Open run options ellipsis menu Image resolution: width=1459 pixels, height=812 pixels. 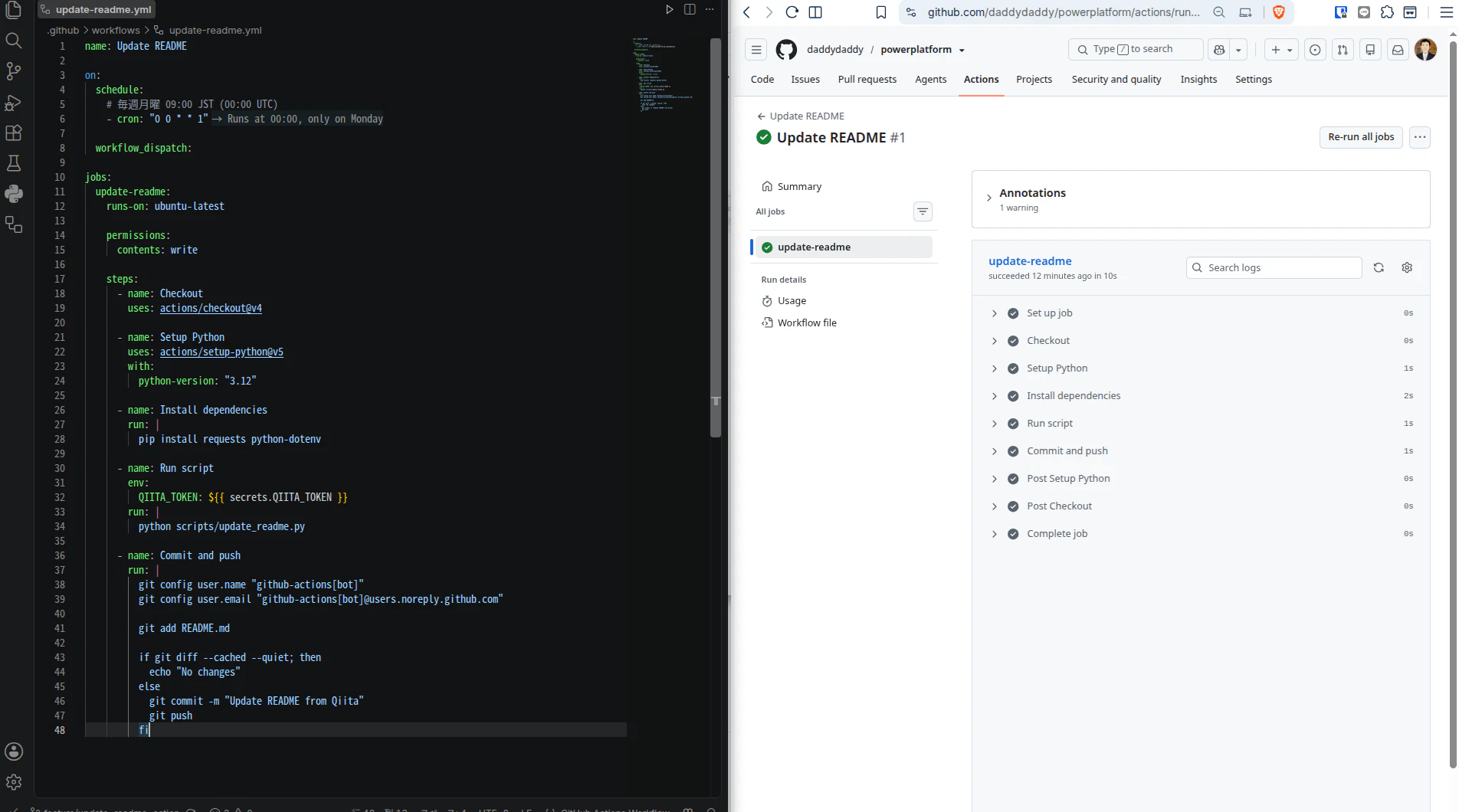coord(1420,137)
